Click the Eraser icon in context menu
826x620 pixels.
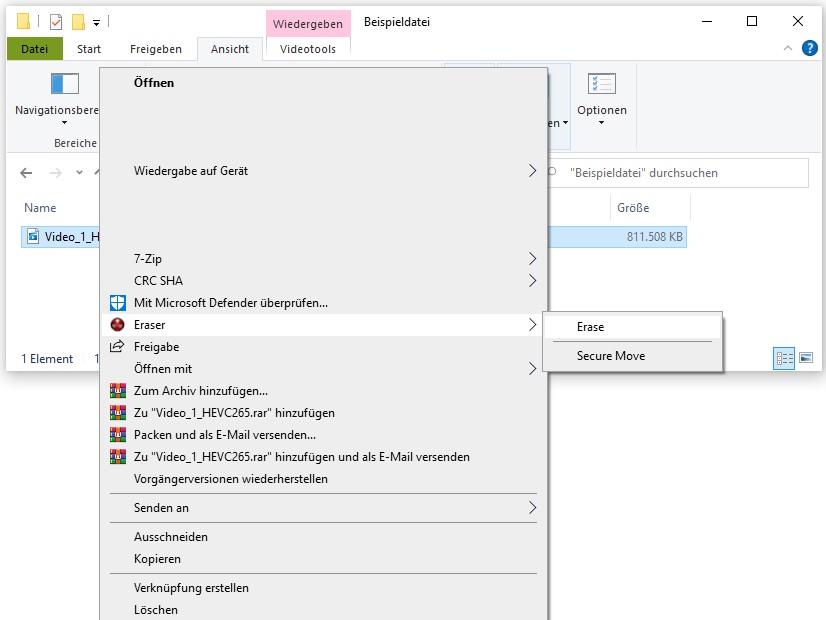point(118,325)
